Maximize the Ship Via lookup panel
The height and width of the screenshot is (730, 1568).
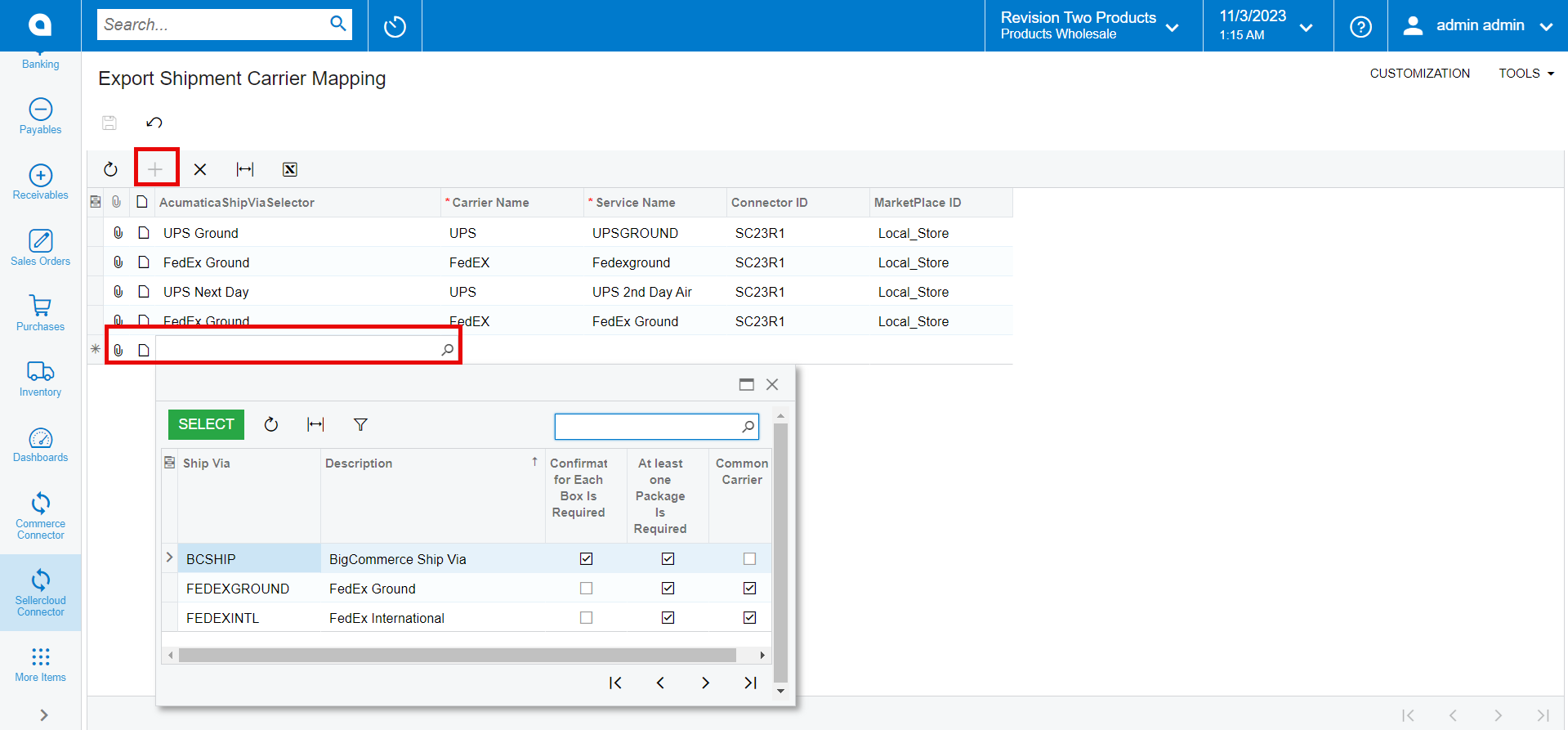tap(746, 384)
